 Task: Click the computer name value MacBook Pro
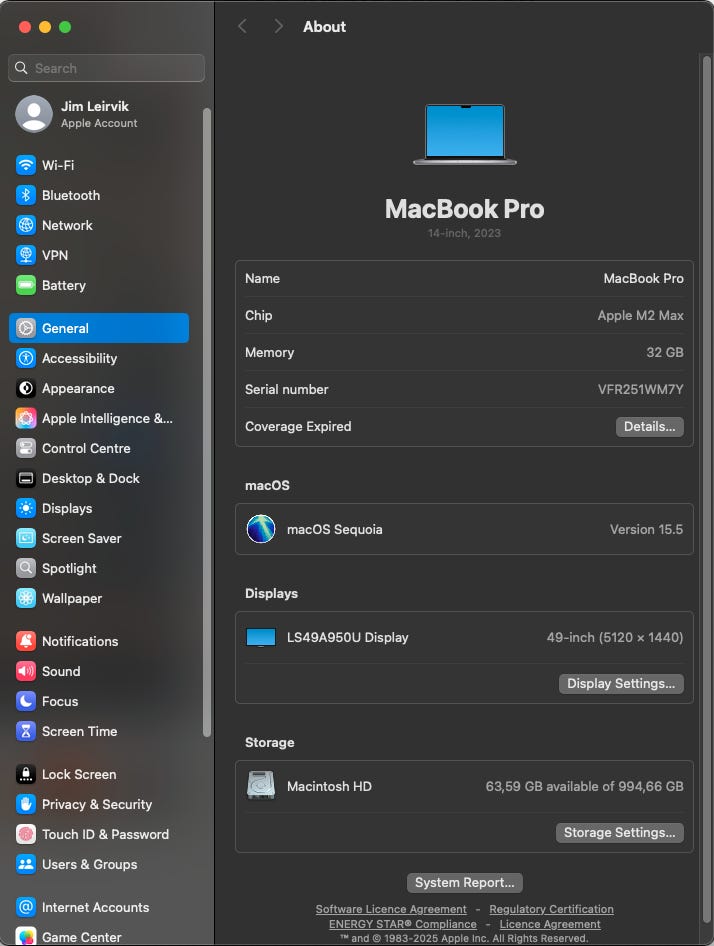[643, 279]
